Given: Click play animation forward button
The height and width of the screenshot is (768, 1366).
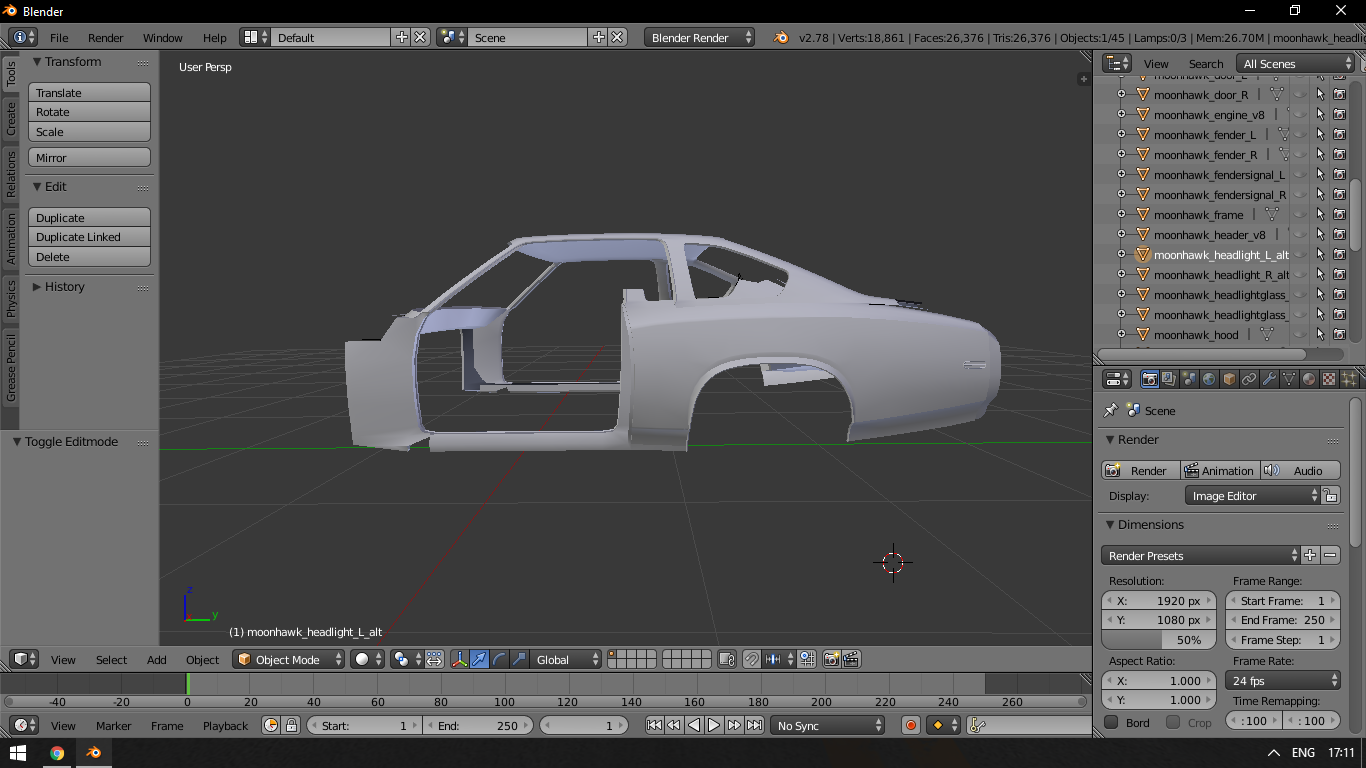Looking at the screenshot, I should (714, 725).
